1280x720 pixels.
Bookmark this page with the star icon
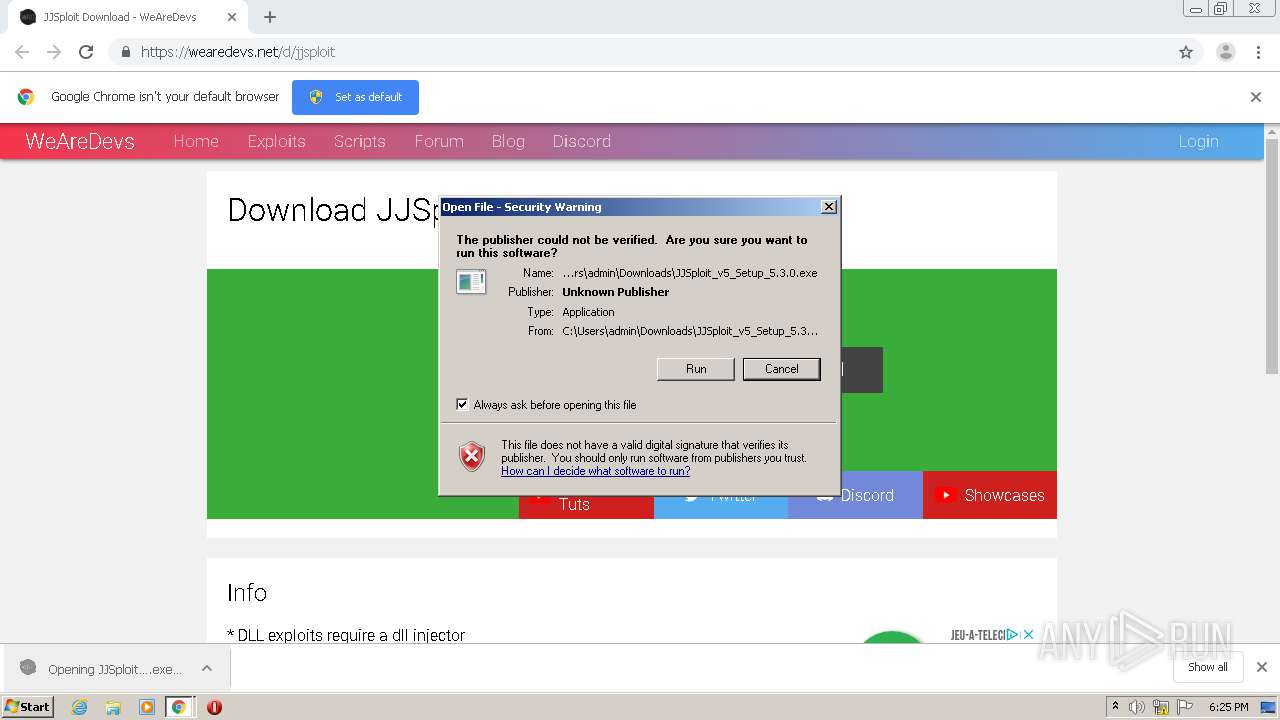pos(1186,52)
